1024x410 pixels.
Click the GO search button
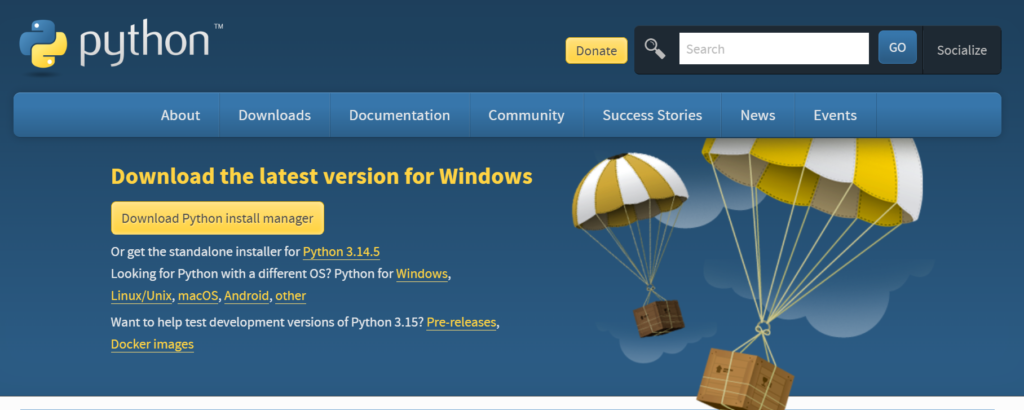[x=897, y=48]
